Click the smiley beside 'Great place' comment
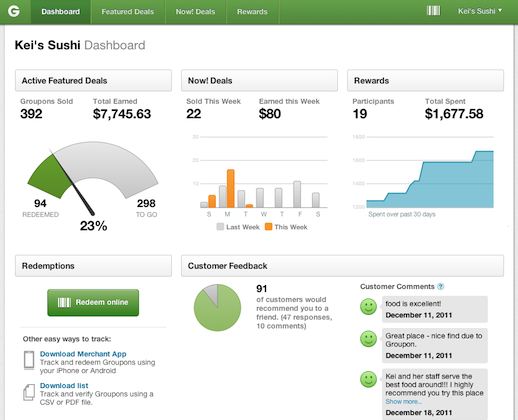 click(x=369, y=339)
